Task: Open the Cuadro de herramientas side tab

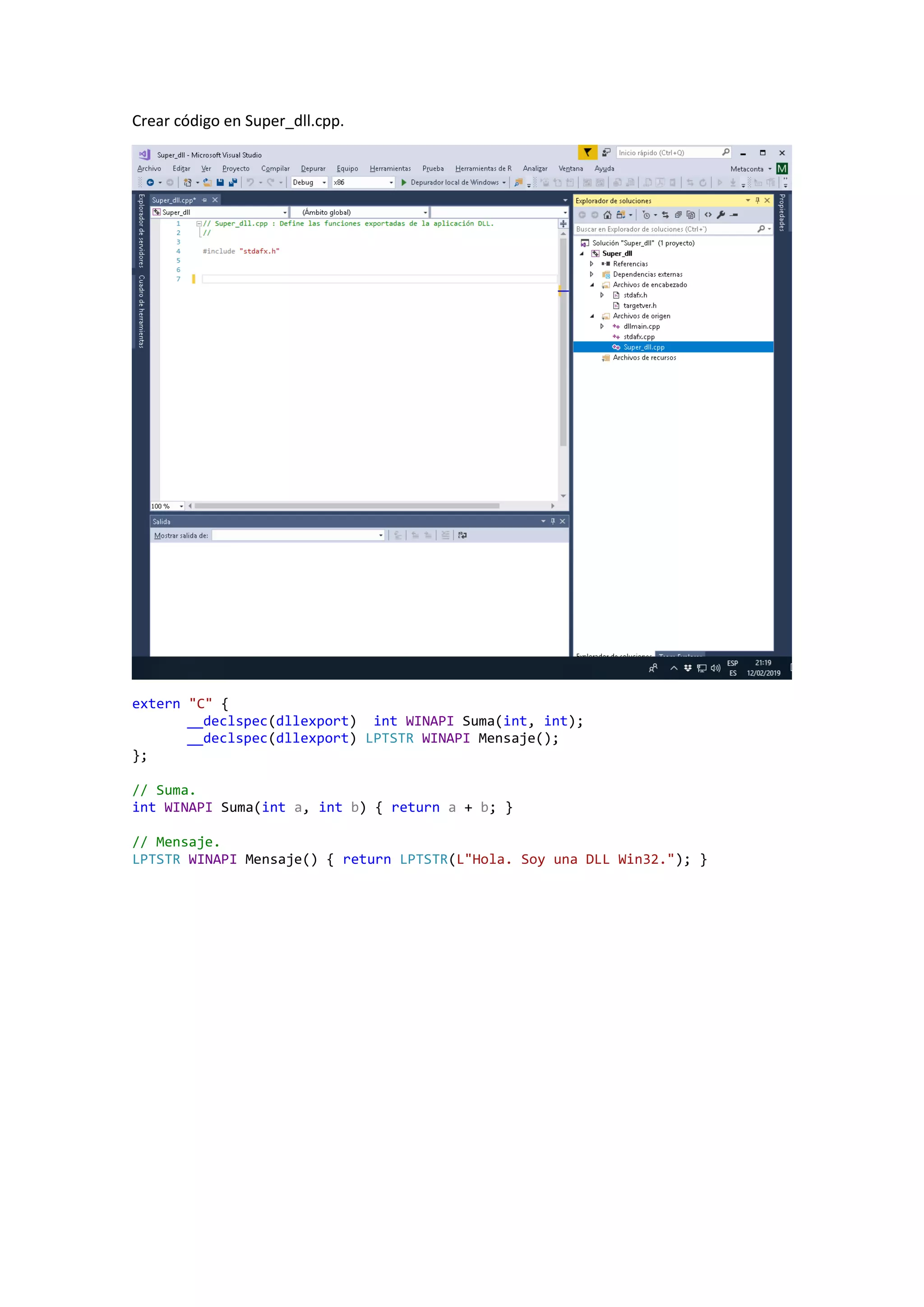Action: pos(141,311)
